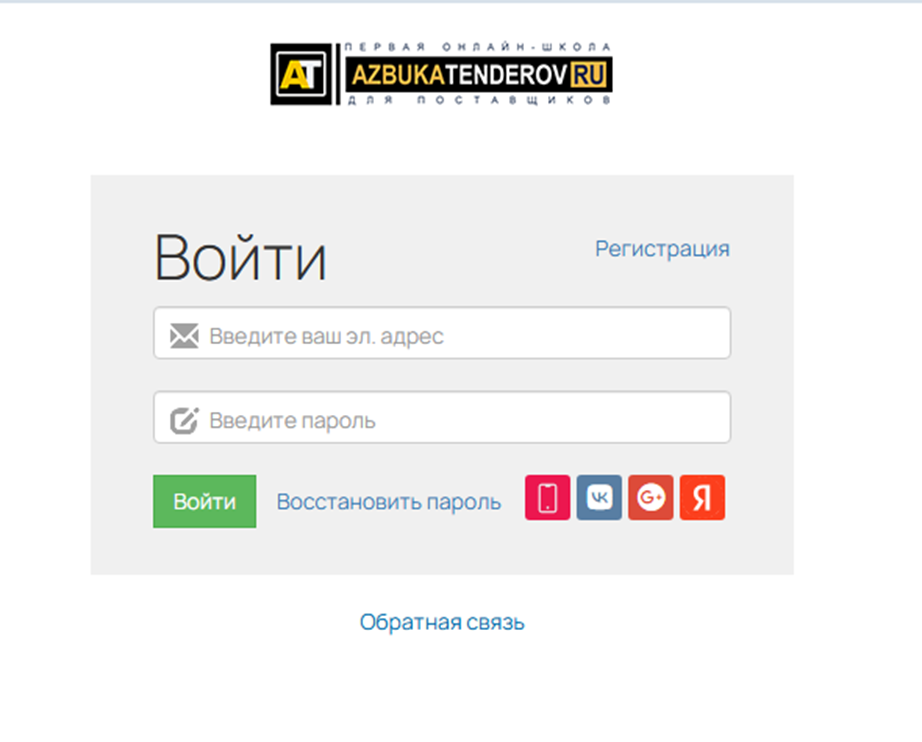Viewport: 922px width, 742px height.
Task: Click the yellow RU badge in logo
Action: (x=588, y=75)
